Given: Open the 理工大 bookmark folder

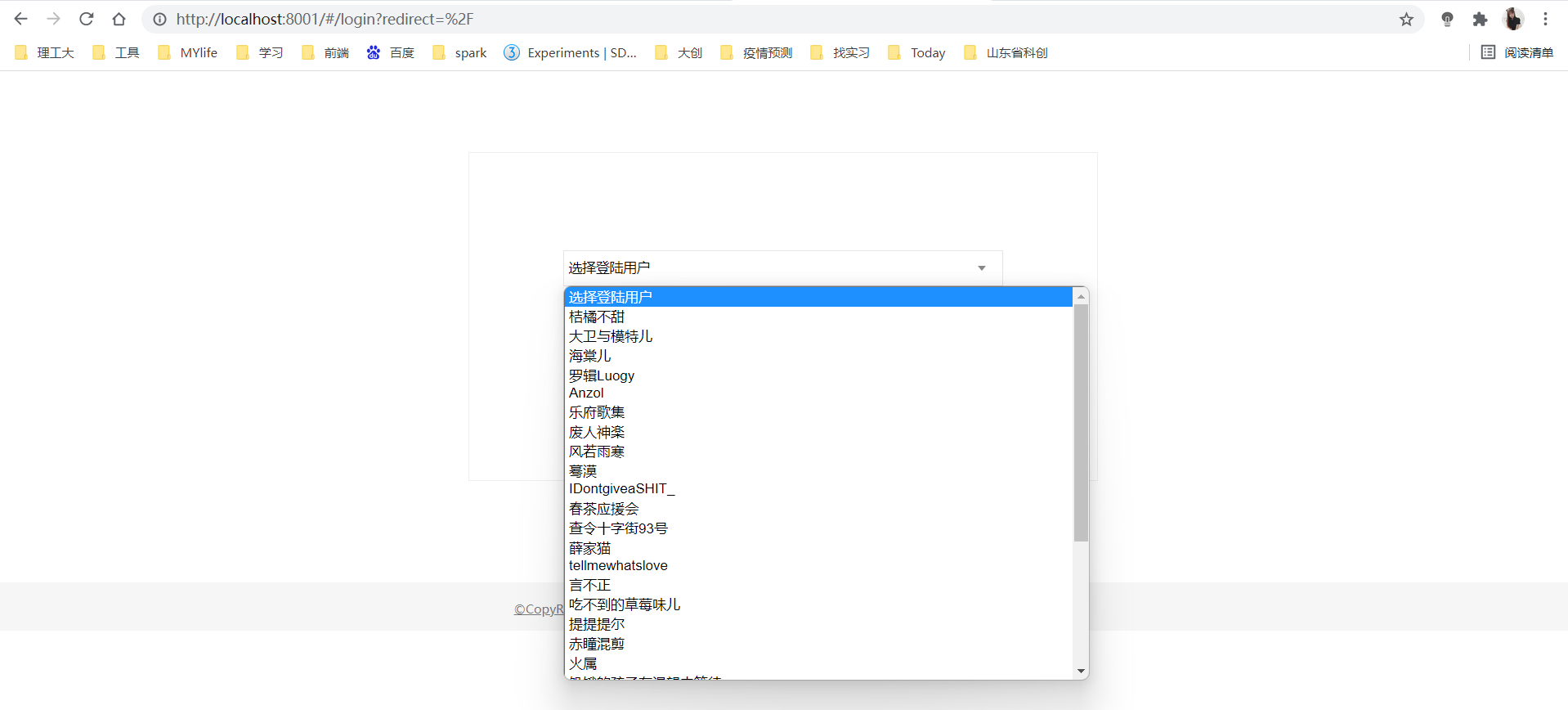Looking at the screenshot, I should pos(45,52).
